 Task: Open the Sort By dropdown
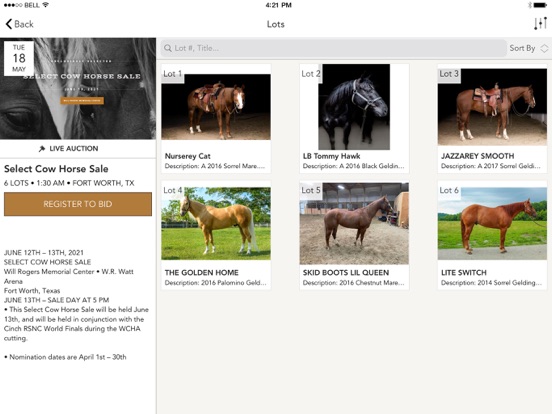click(x=528, y=48)
